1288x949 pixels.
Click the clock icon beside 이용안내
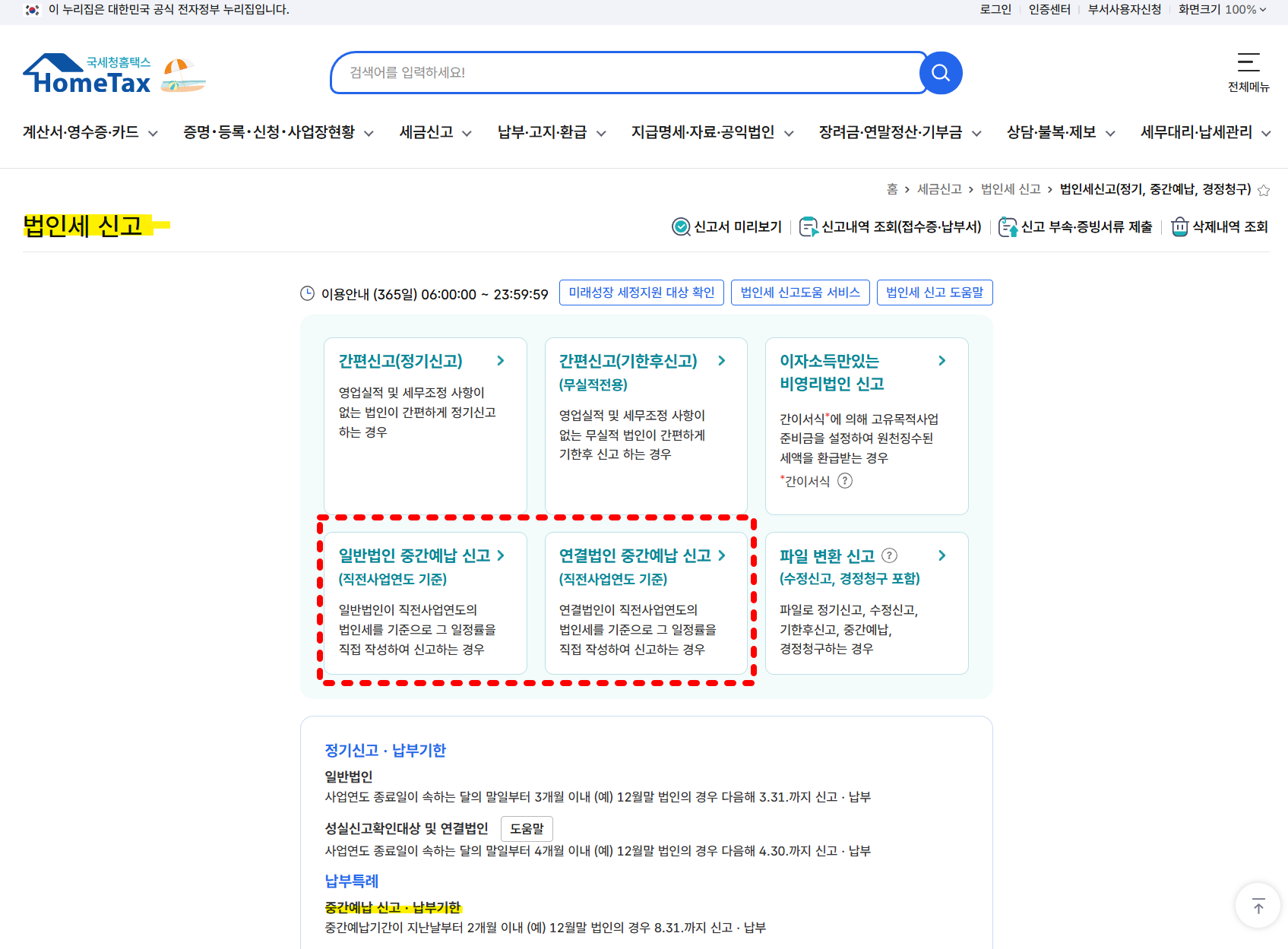tap(307, 293)
